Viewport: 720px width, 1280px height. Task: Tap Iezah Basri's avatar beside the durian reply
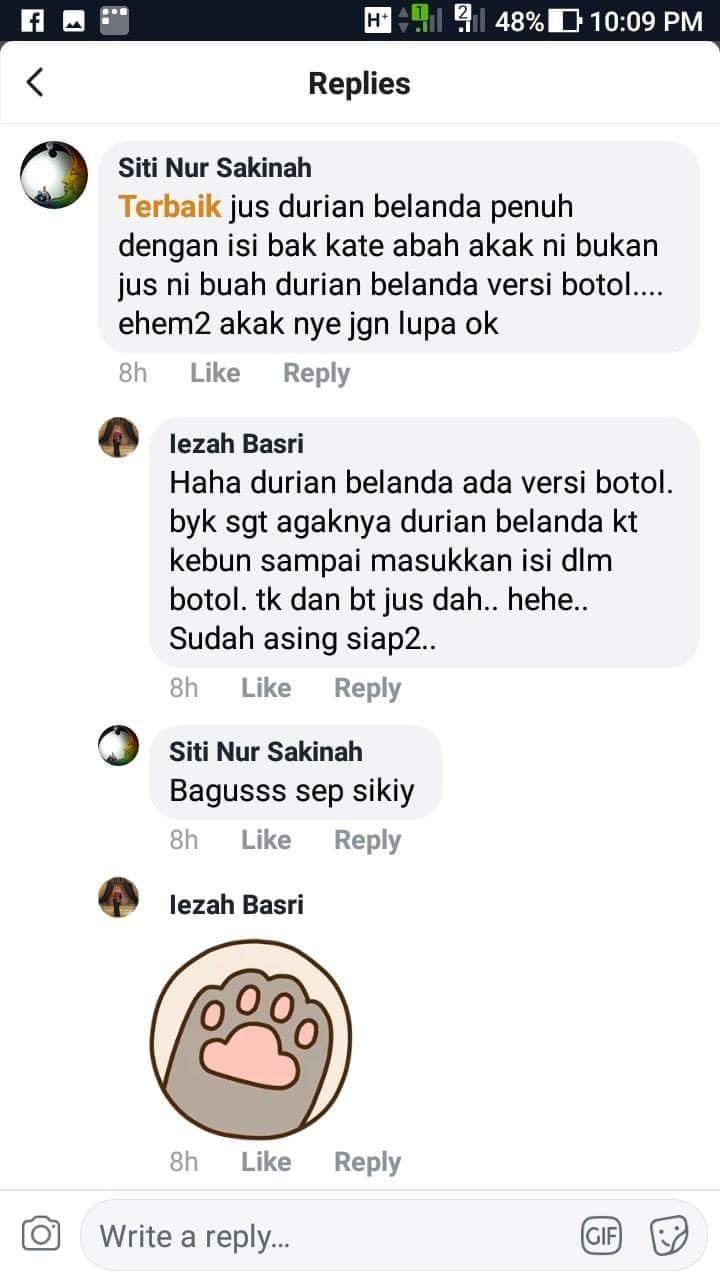click(118, 437)
